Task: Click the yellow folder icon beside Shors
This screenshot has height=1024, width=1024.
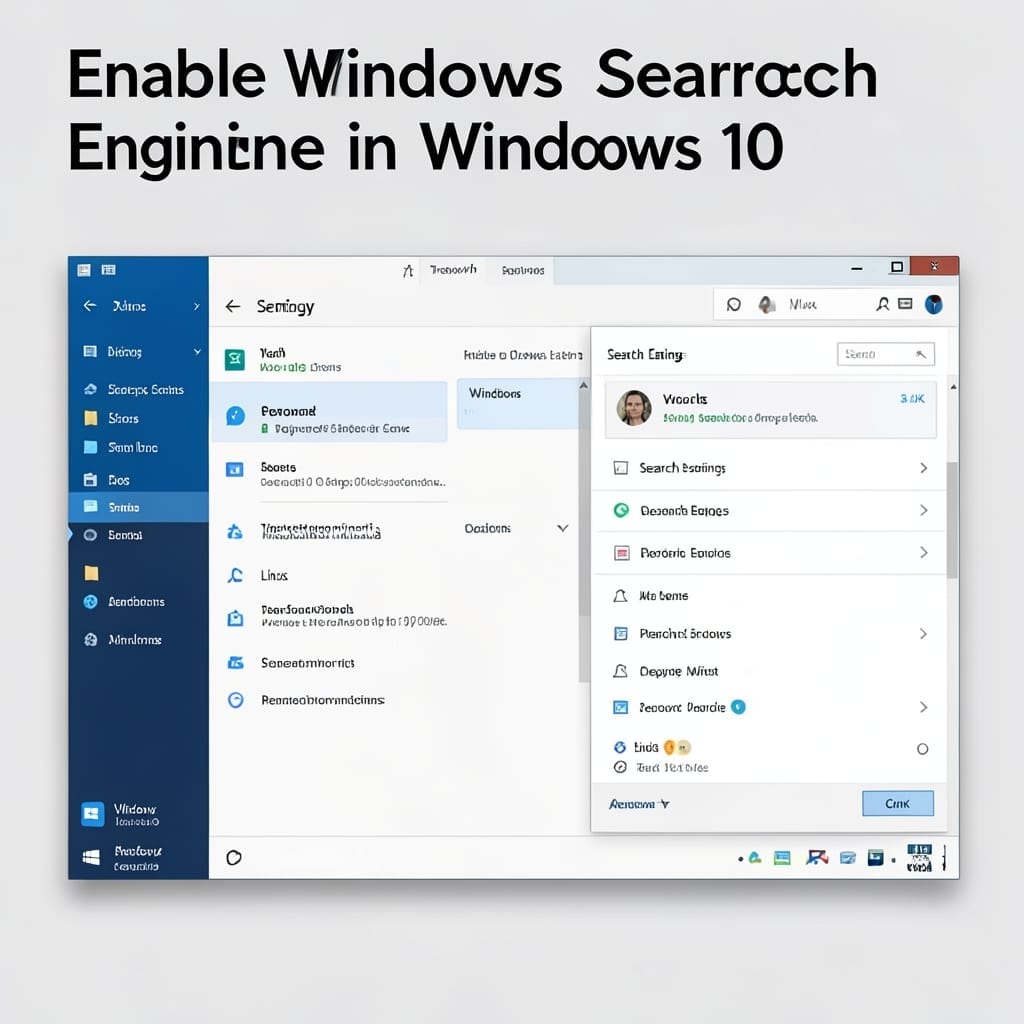Action: point(91,418)
